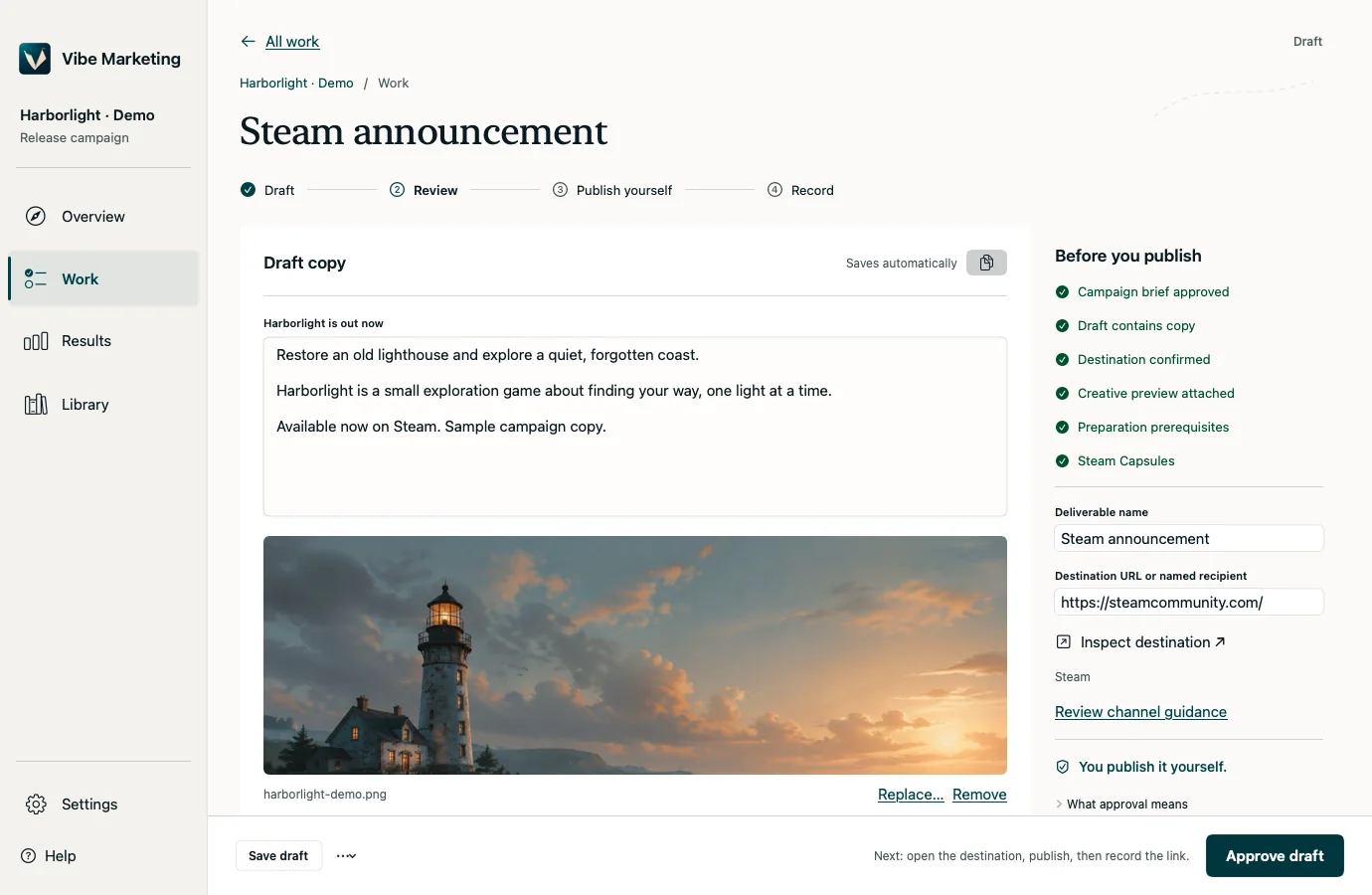Open the Review channel guidance link
Screen dimensions: 1372x895
[1140, 711]
